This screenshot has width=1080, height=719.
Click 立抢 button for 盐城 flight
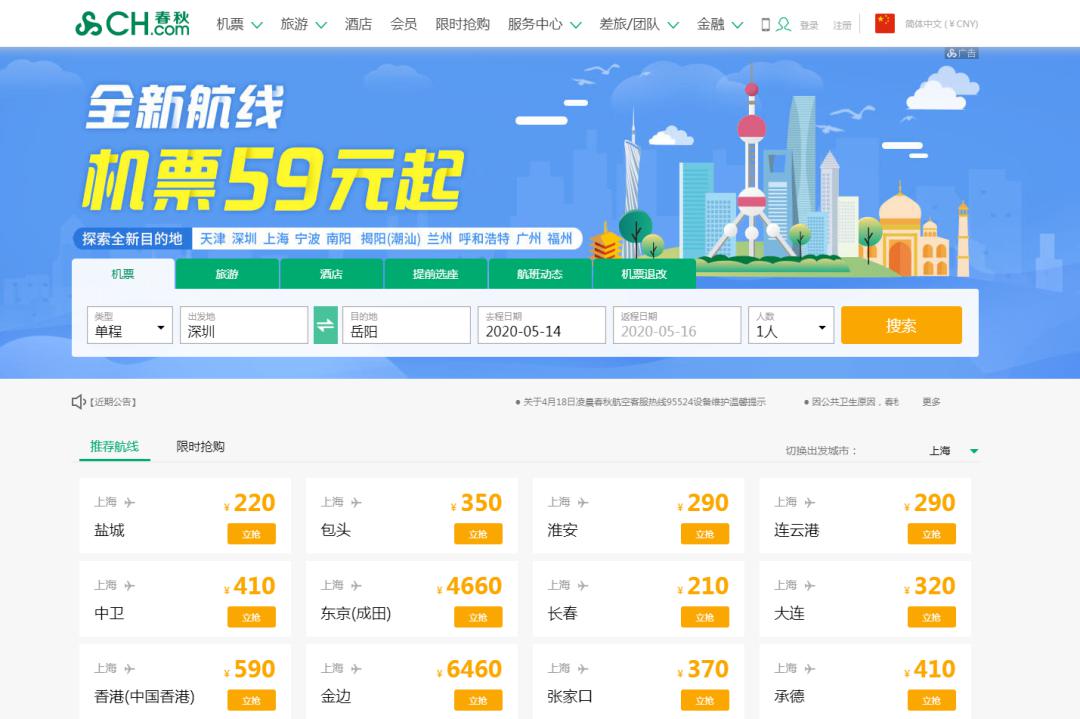251,534
